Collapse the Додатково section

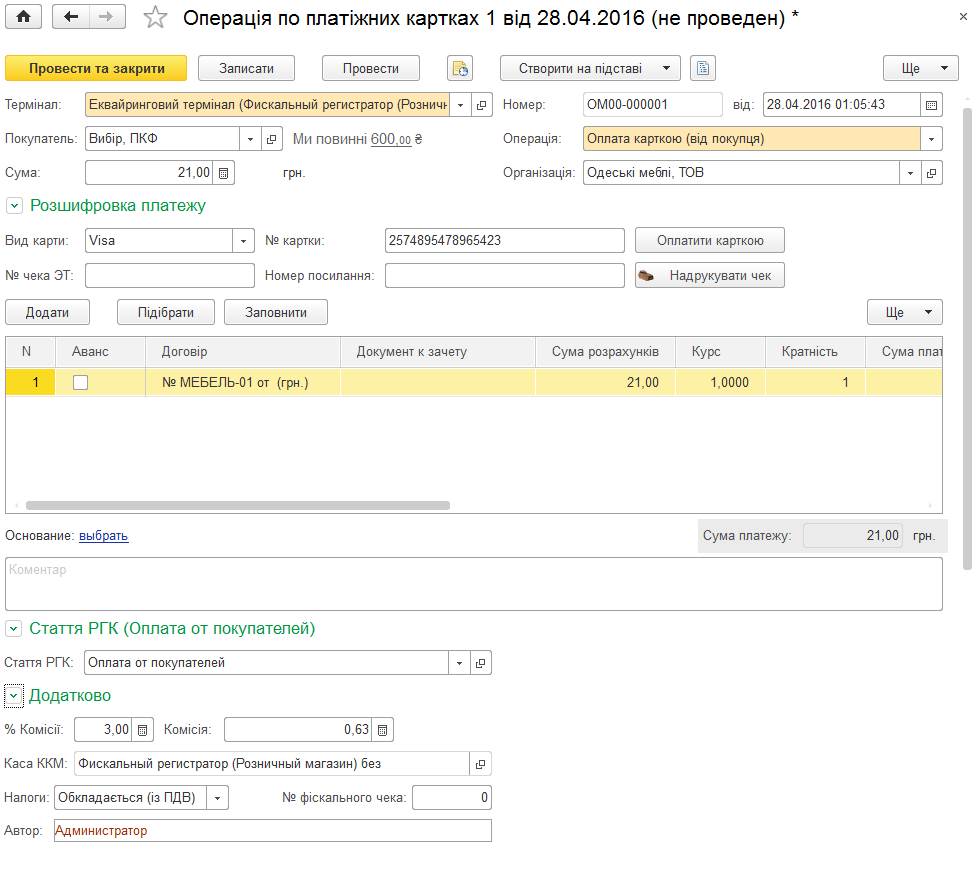coord(14,696)
